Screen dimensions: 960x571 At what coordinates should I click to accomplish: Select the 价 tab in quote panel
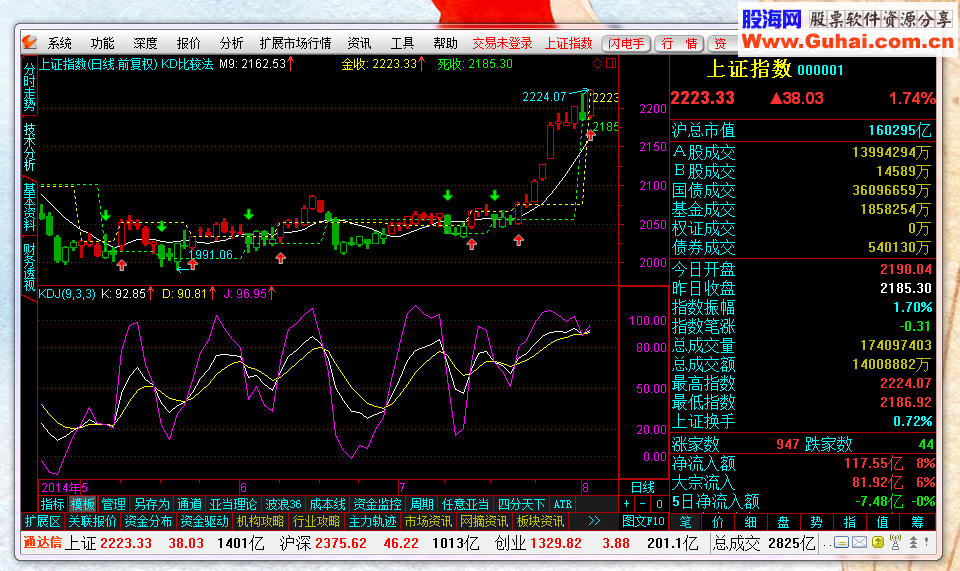click(718, 522)
